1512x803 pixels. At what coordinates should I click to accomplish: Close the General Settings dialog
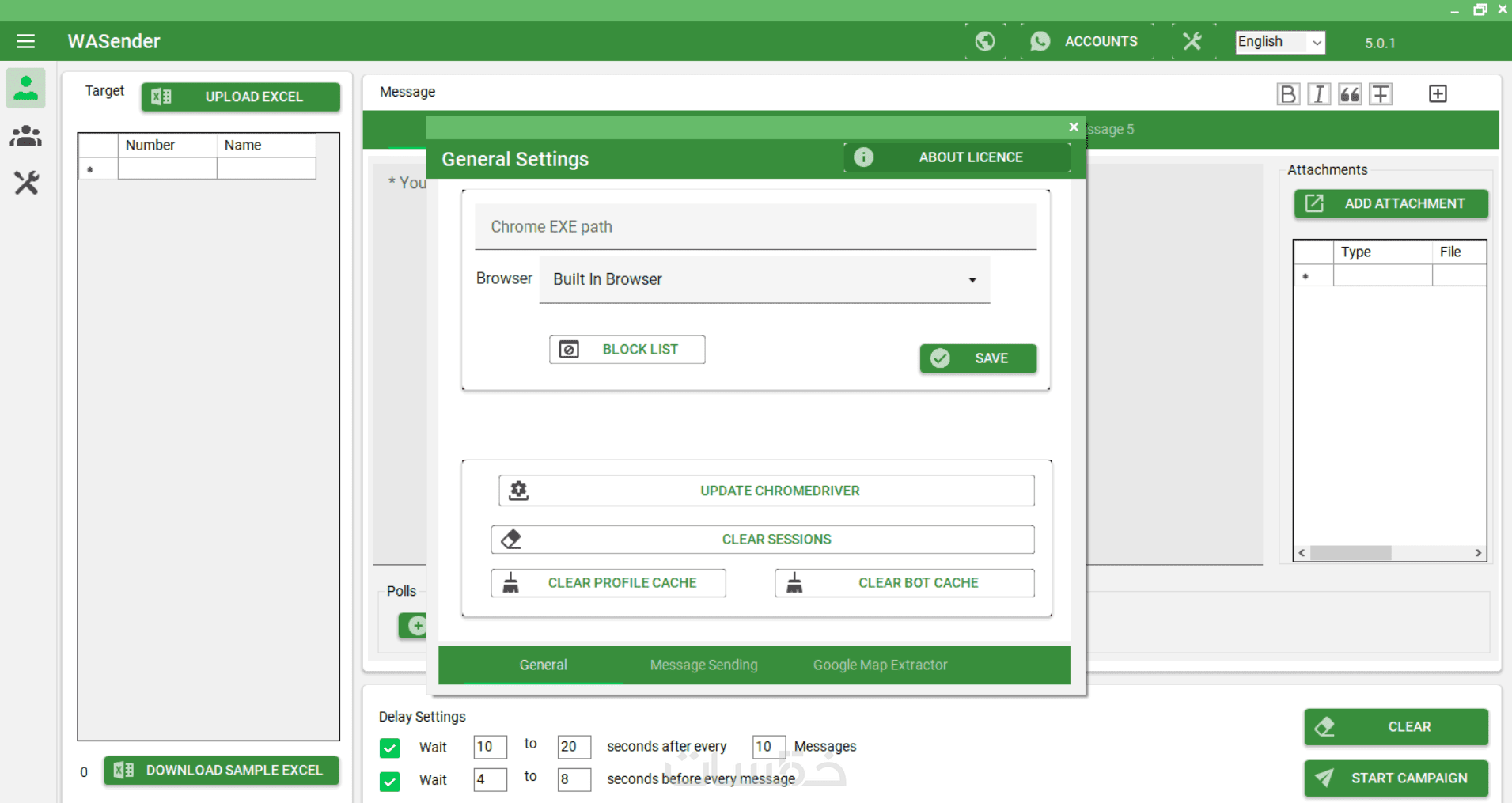pyautogui.click(x=1074, y=127)
